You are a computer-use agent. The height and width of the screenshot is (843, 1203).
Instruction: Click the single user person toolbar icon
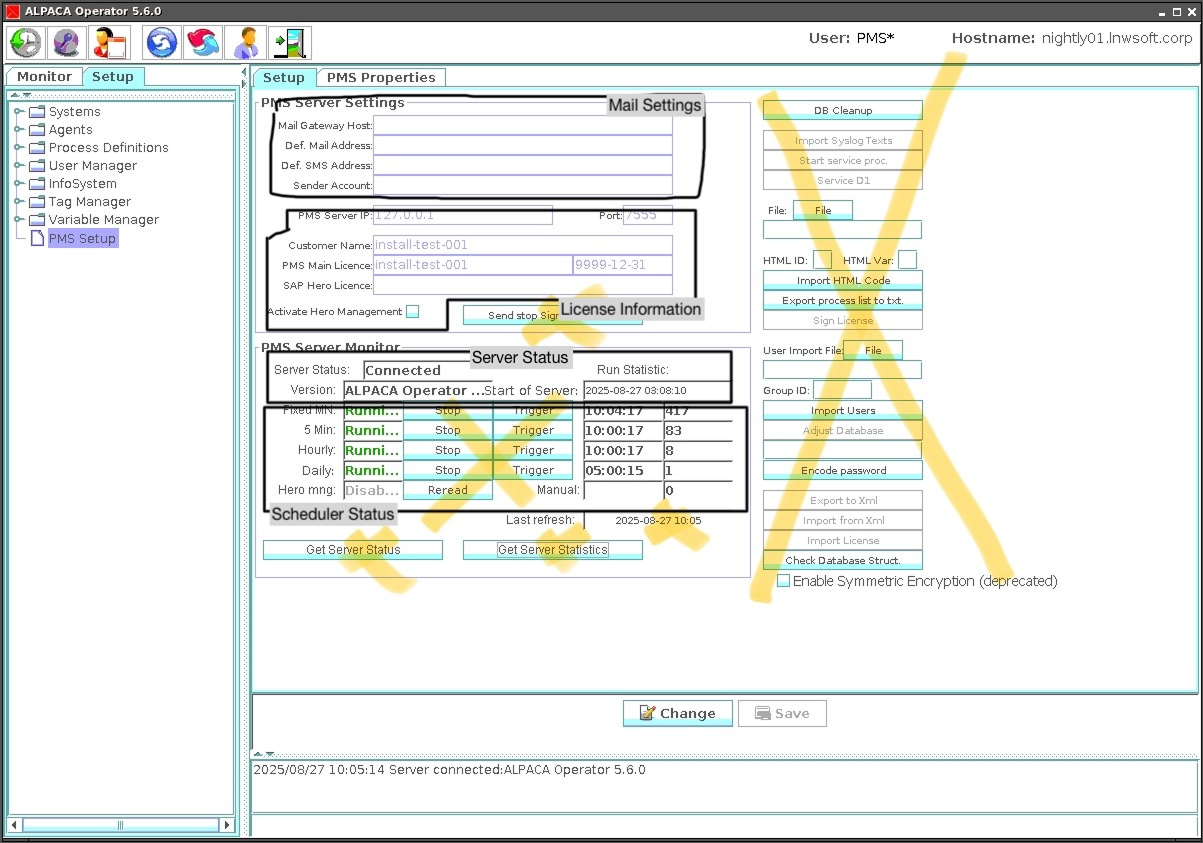tap(244, 43)
